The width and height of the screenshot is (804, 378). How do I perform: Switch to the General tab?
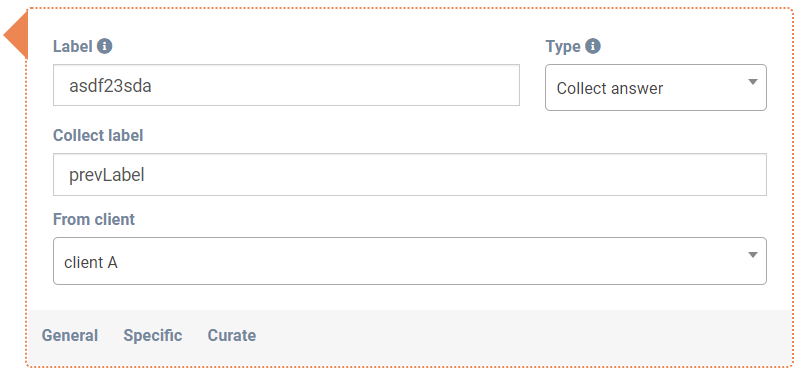tap(70, 335)
